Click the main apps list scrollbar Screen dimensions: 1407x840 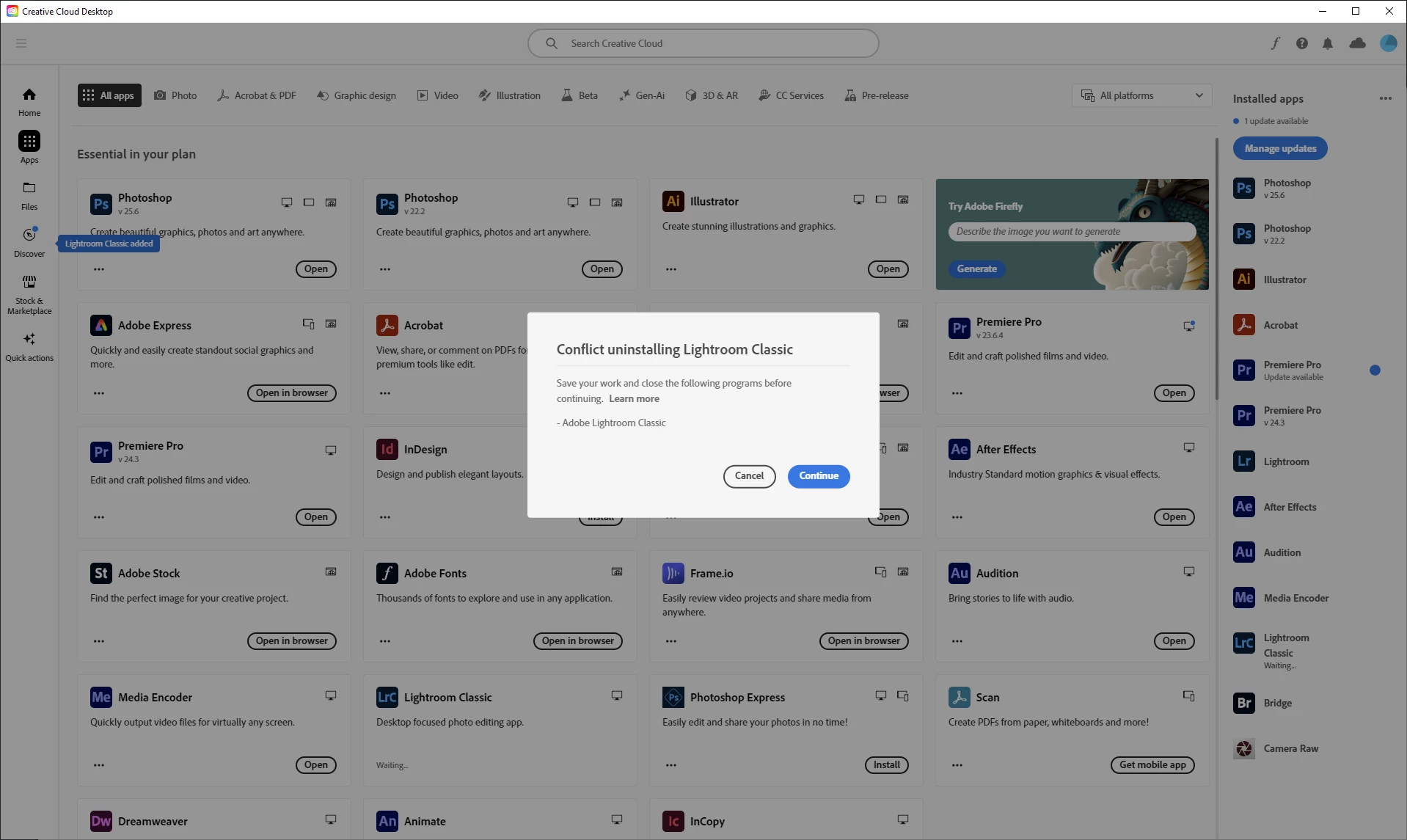pyautogui.click(x=1217, y=269)
